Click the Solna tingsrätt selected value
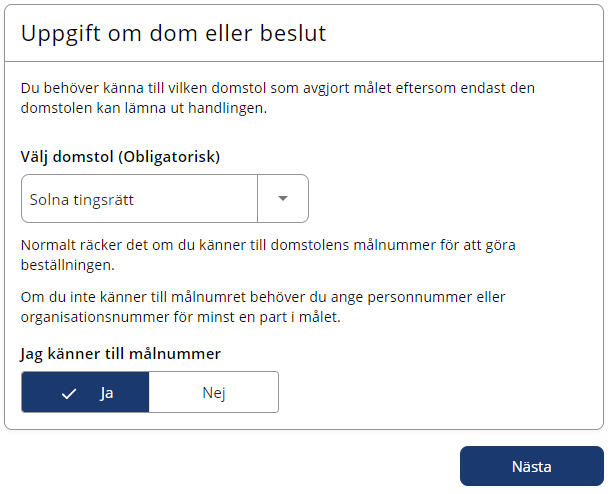 (x=82, y=199)
